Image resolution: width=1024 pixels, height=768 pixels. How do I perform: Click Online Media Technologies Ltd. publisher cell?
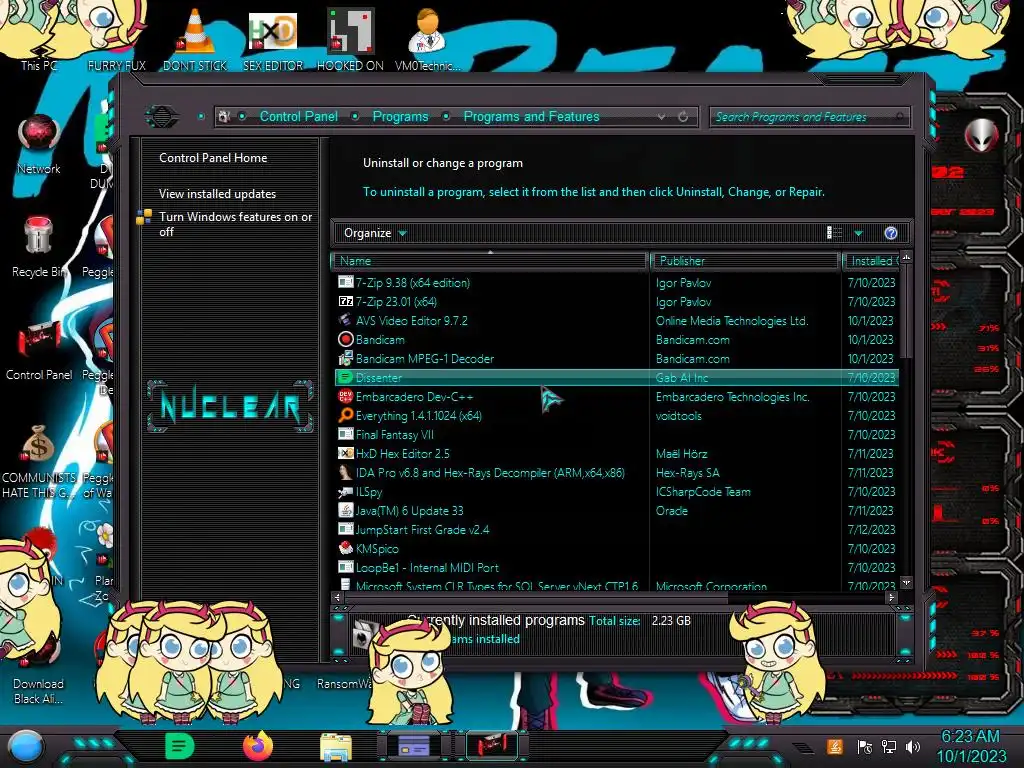pos(731,321)
